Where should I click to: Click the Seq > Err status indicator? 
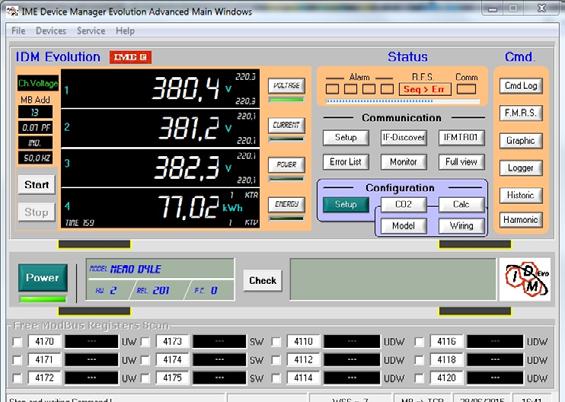pyautogui.click(x=425, y=89)
